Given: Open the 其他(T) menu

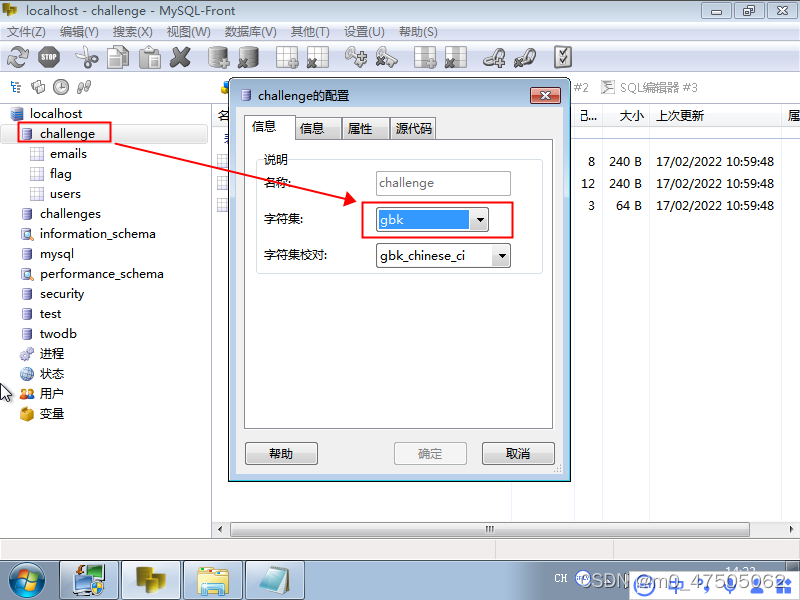Looking at the screenshot, I should click(x=310, y=32).
